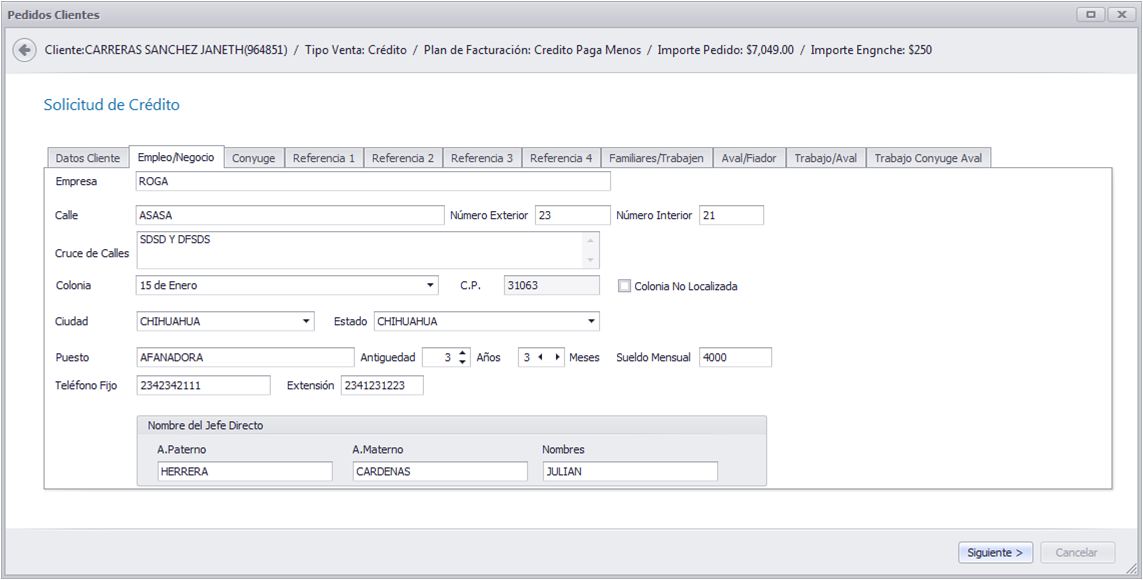This screenshot has width=1143, height=580.
Task: Increase Meses using the right arrow
Action: click(558, 357)
